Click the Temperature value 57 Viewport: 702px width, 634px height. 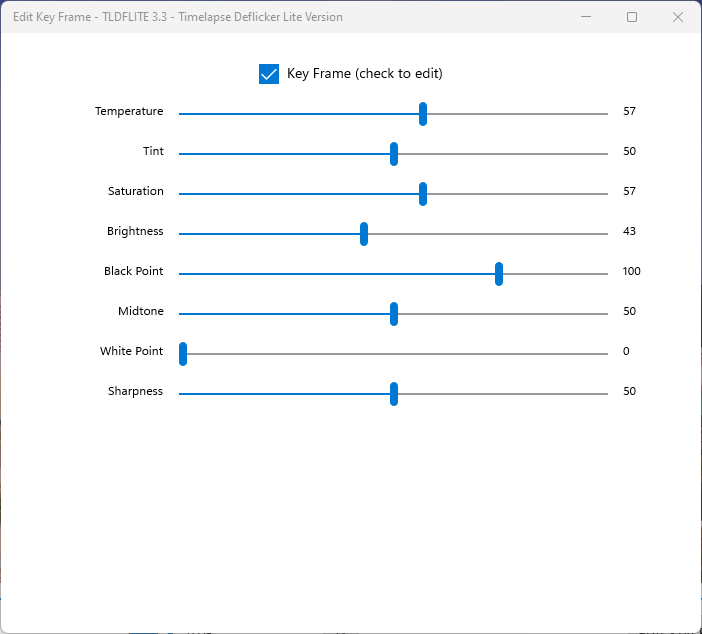(629, 111)
